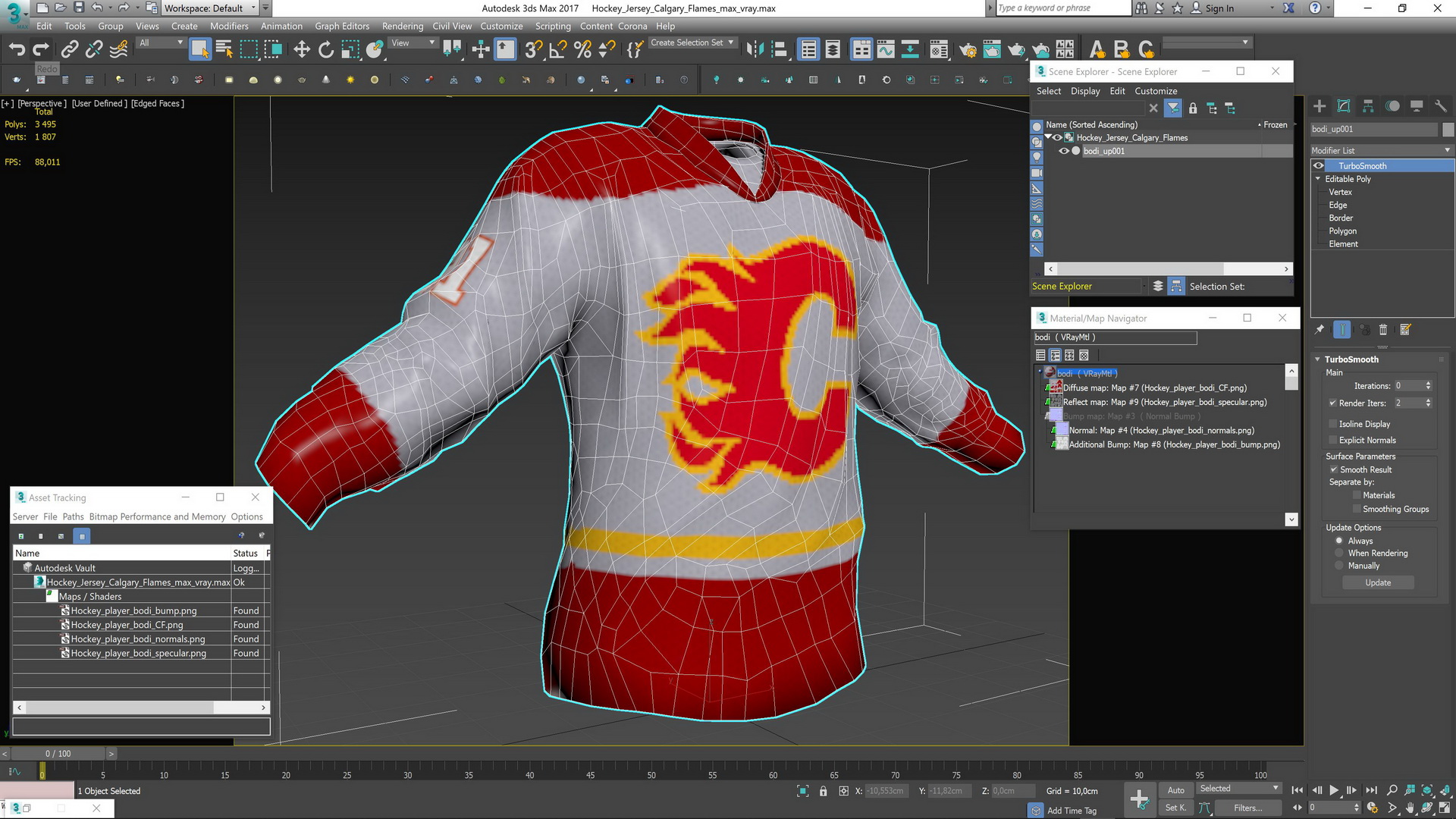Activate the Select Object tool

199,49
